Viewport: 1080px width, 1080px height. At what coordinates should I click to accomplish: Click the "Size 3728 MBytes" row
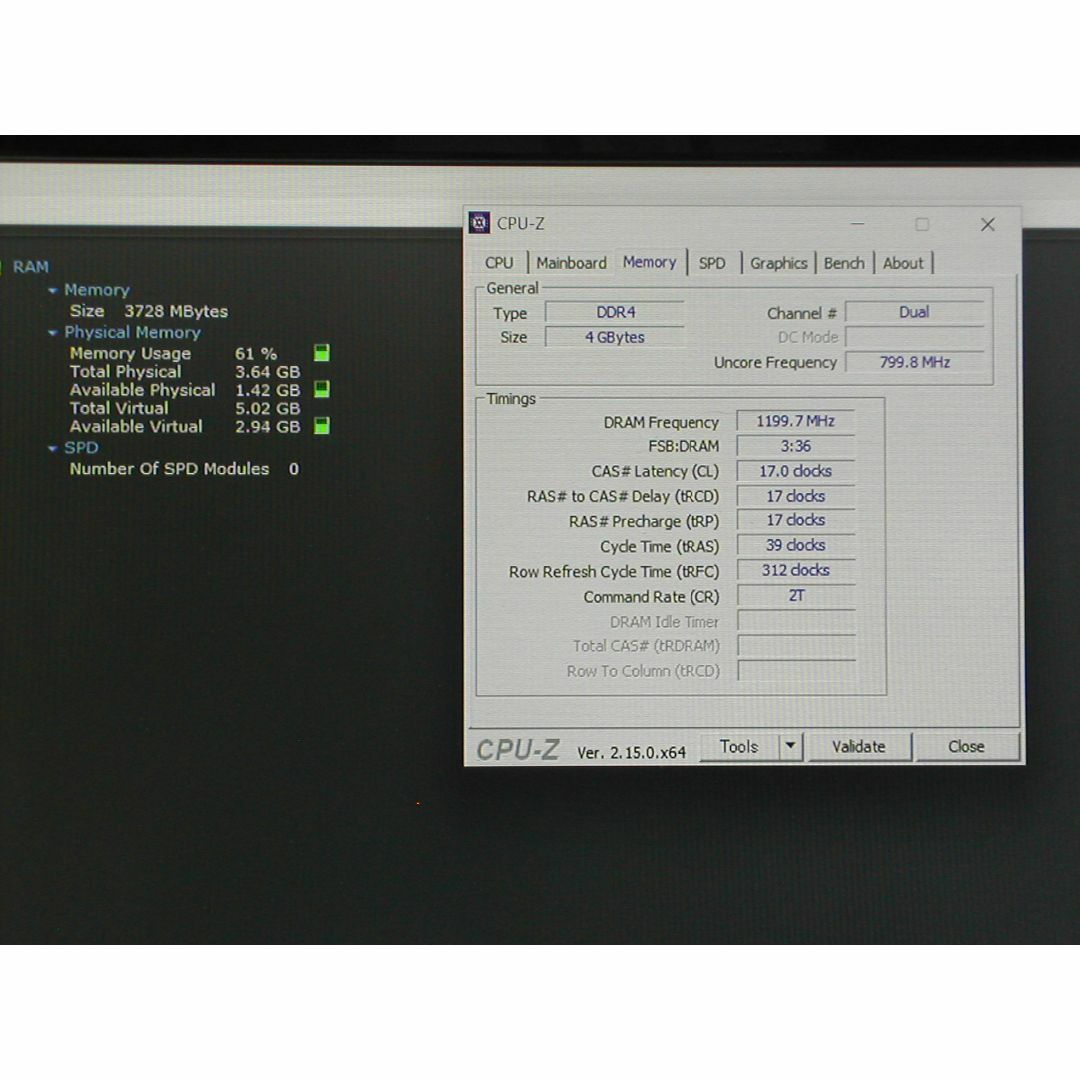149,311
